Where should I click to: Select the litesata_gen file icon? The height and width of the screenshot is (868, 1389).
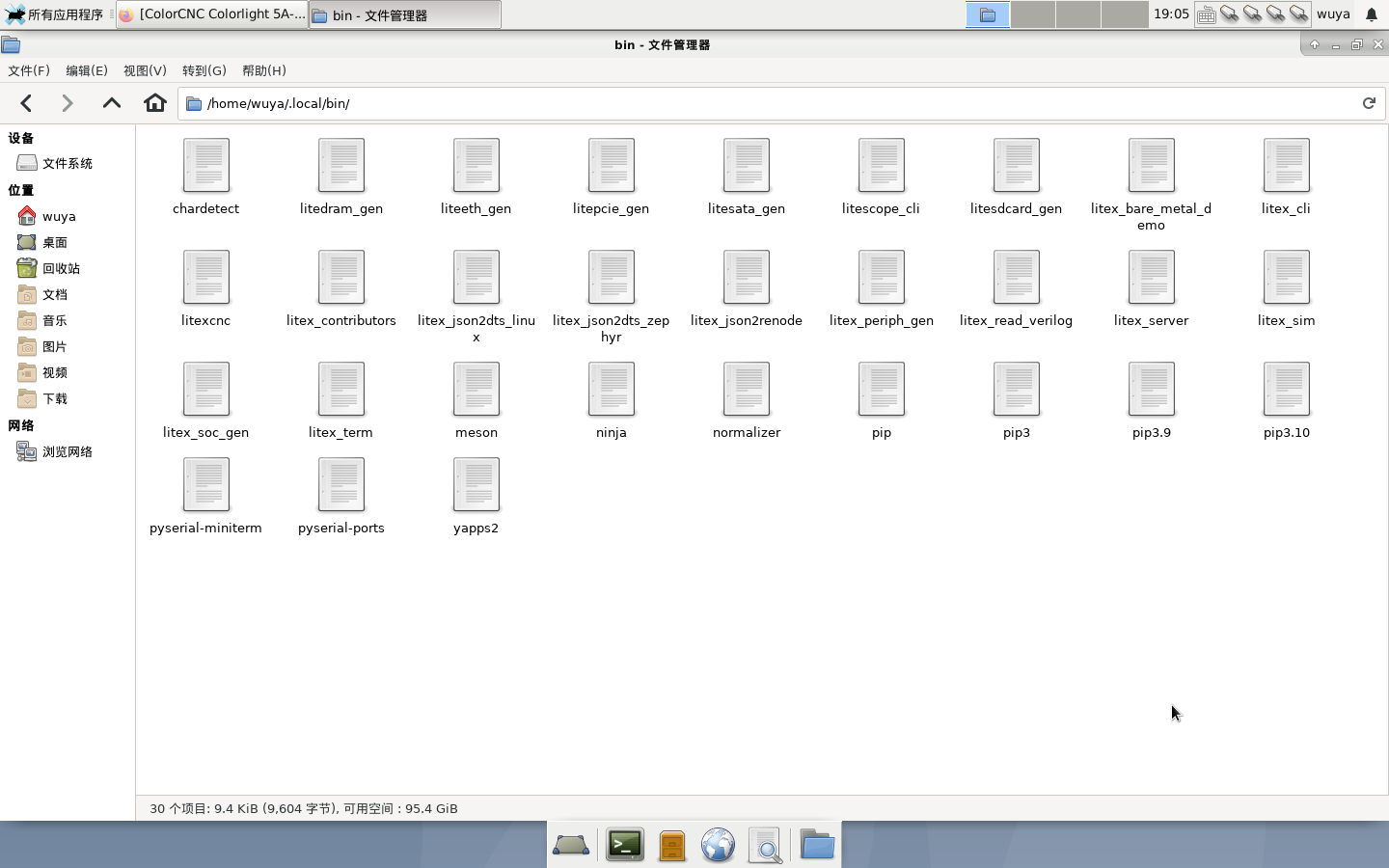coord(747,165)
